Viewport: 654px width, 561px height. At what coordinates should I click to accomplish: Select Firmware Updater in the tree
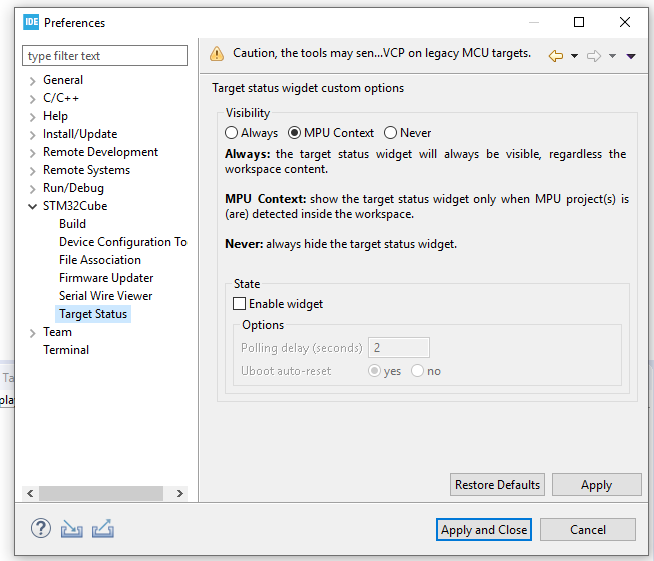(106, 278)
